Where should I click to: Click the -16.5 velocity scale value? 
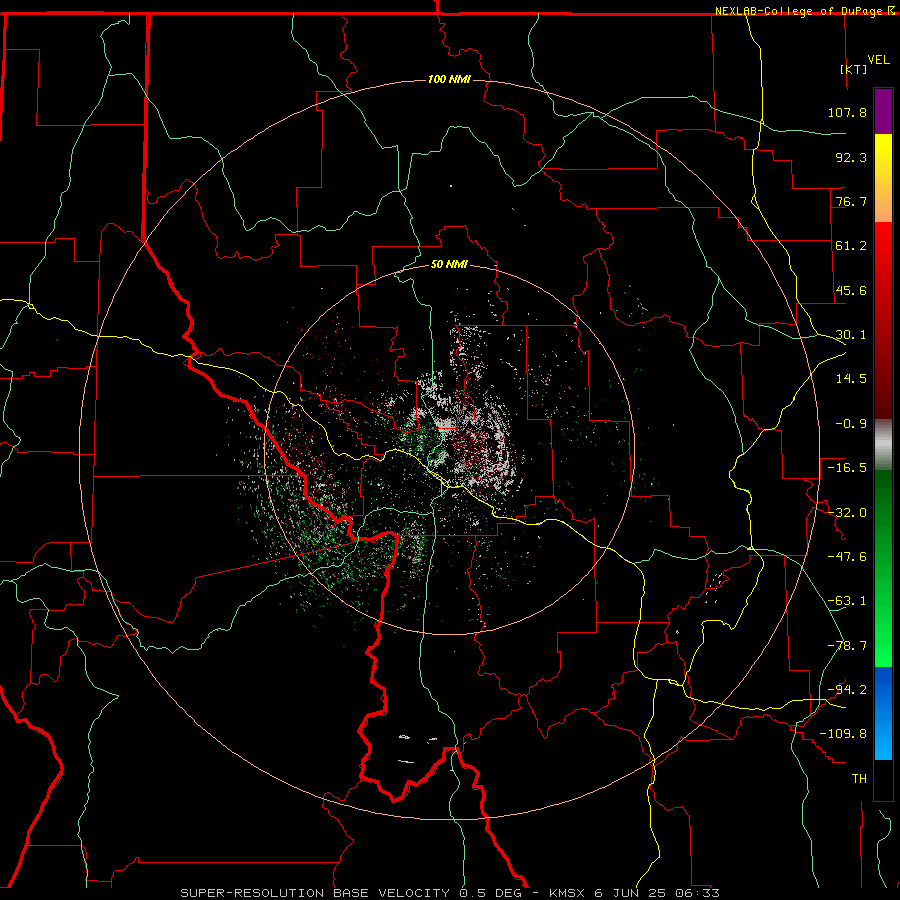tap(847, 468)
